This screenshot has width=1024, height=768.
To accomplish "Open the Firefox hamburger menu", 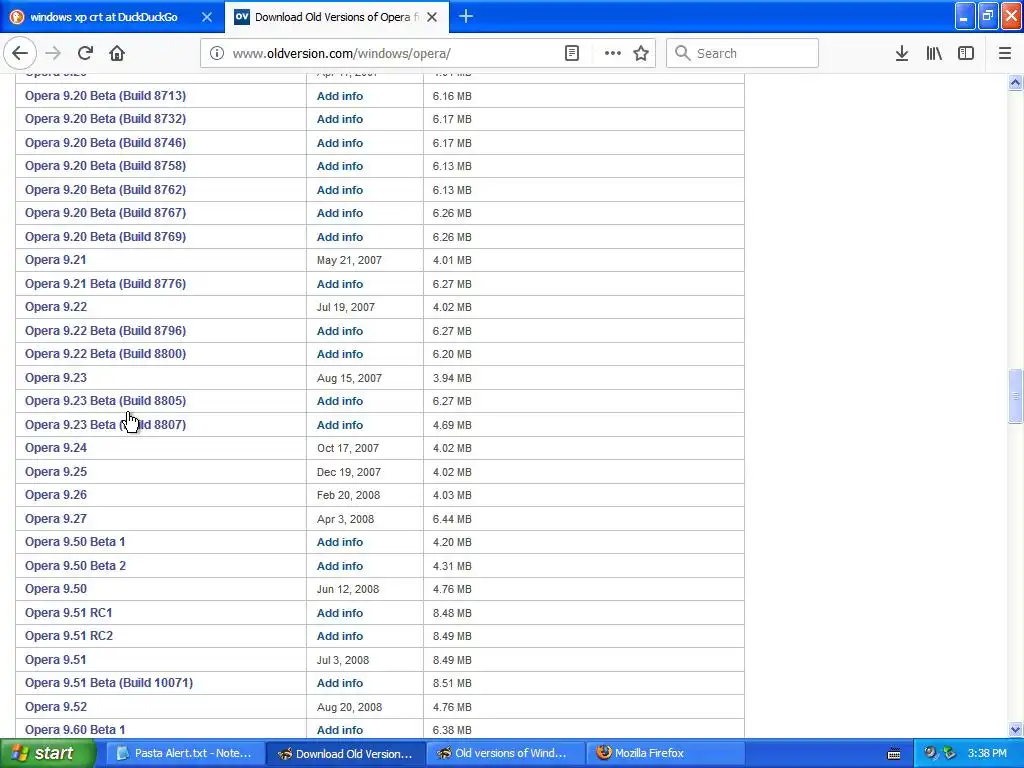I will point(1004,54).
